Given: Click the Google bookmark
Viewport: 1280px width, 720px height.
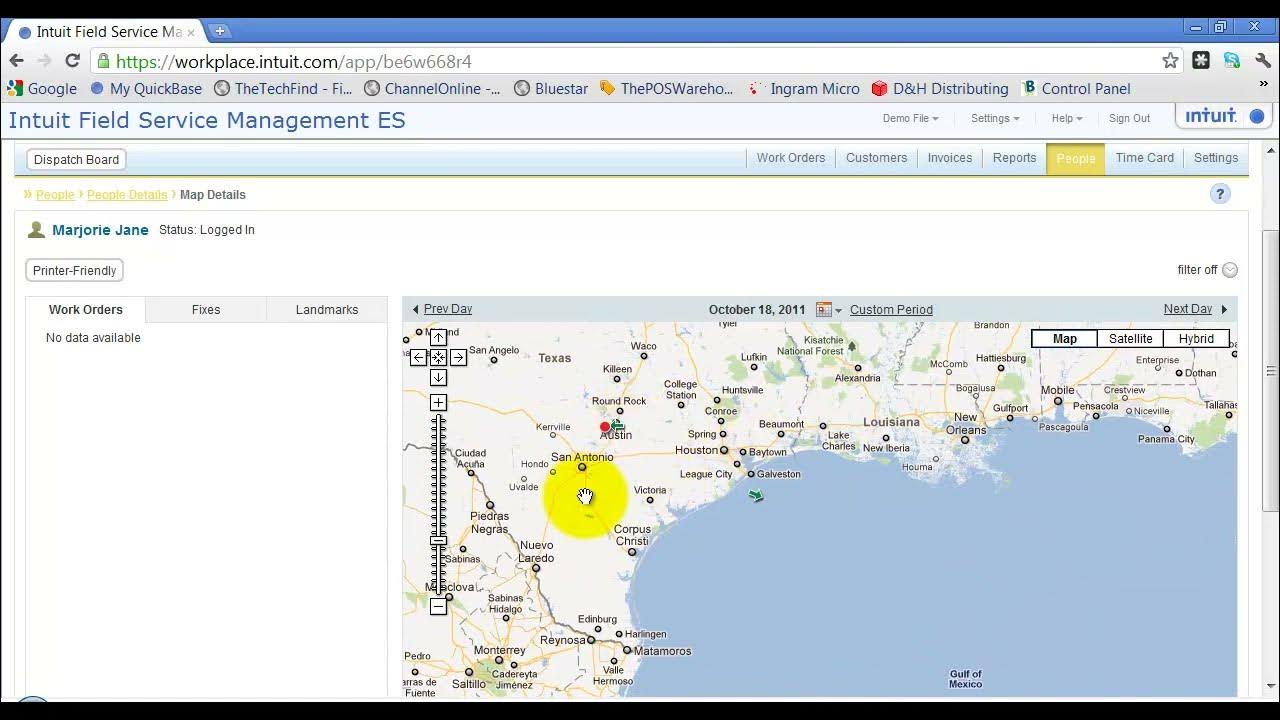Looking at the screenshot, I should [x=42, y=88].
